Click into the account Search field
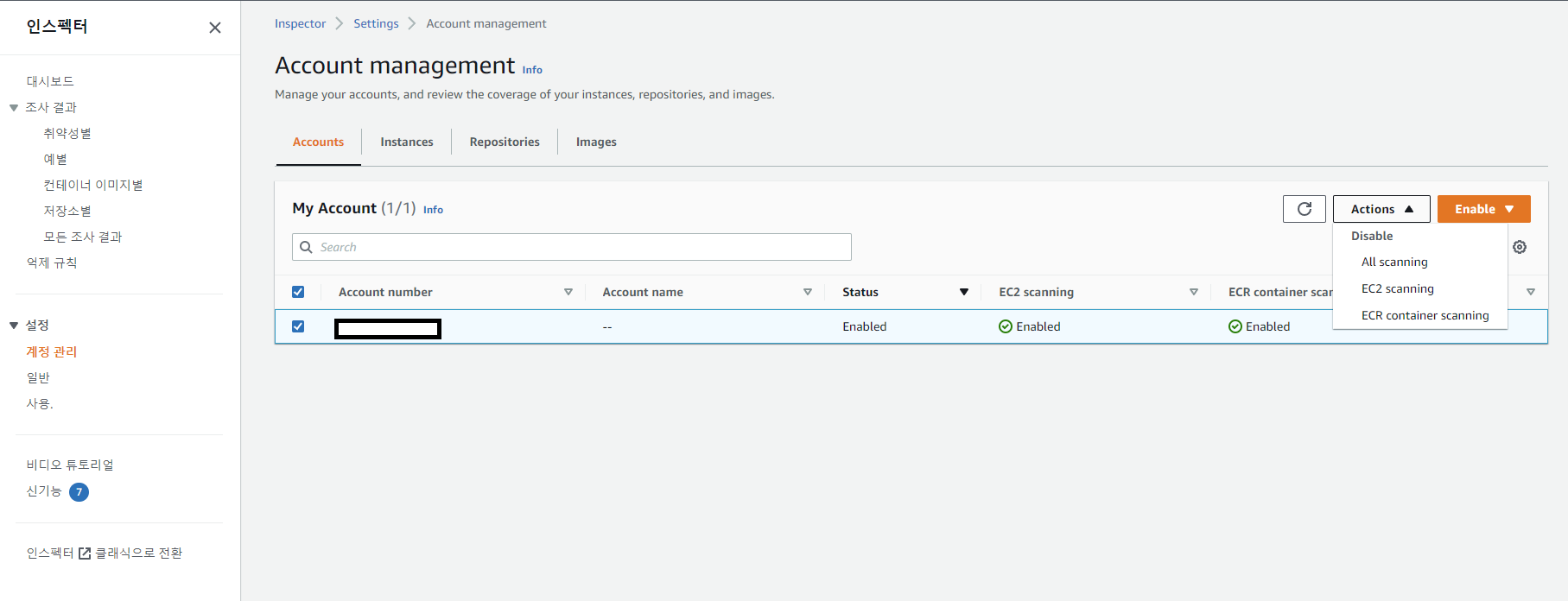 click(572, 247)
